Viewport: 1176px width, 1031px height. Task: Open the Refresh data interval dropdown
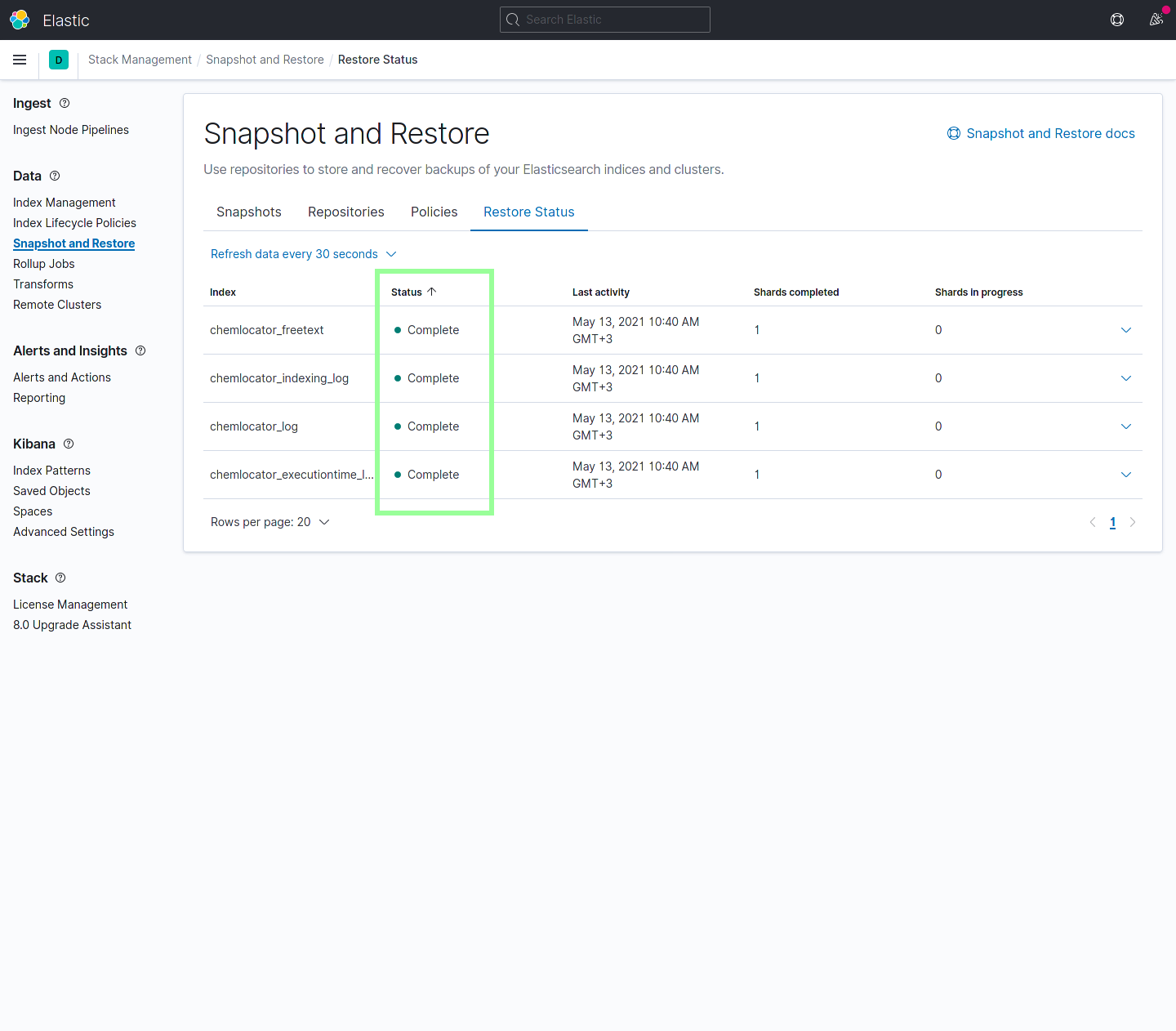pos(303,254)
